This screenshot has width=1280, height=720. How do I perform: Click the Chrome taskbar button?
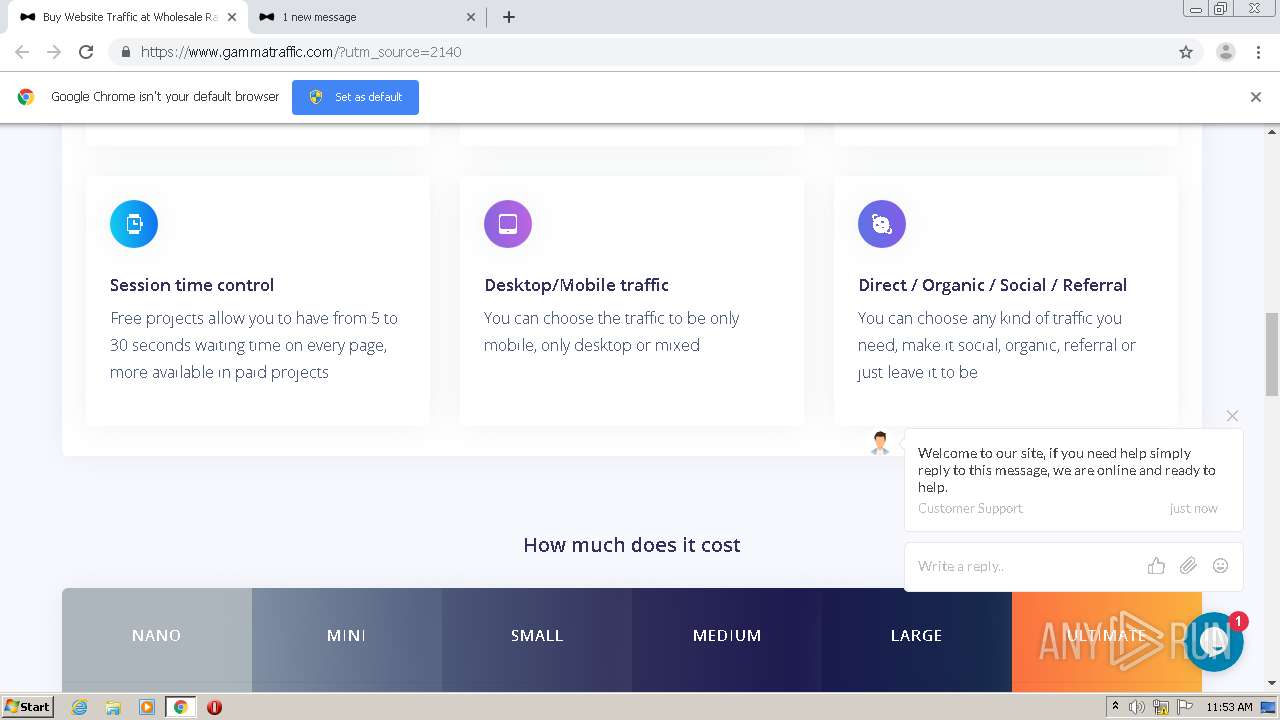coord(180,707)
